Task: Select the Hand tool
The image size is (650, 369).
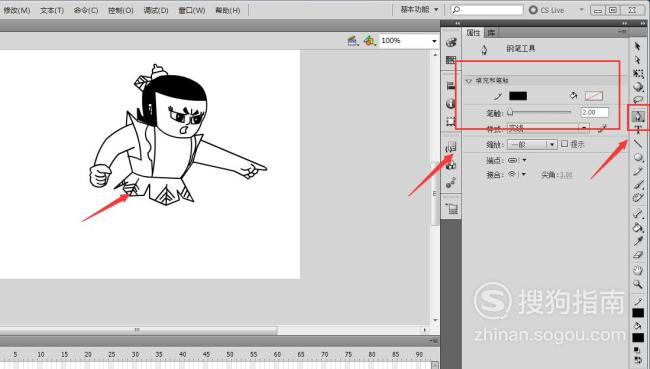Action: pos(638,270)
